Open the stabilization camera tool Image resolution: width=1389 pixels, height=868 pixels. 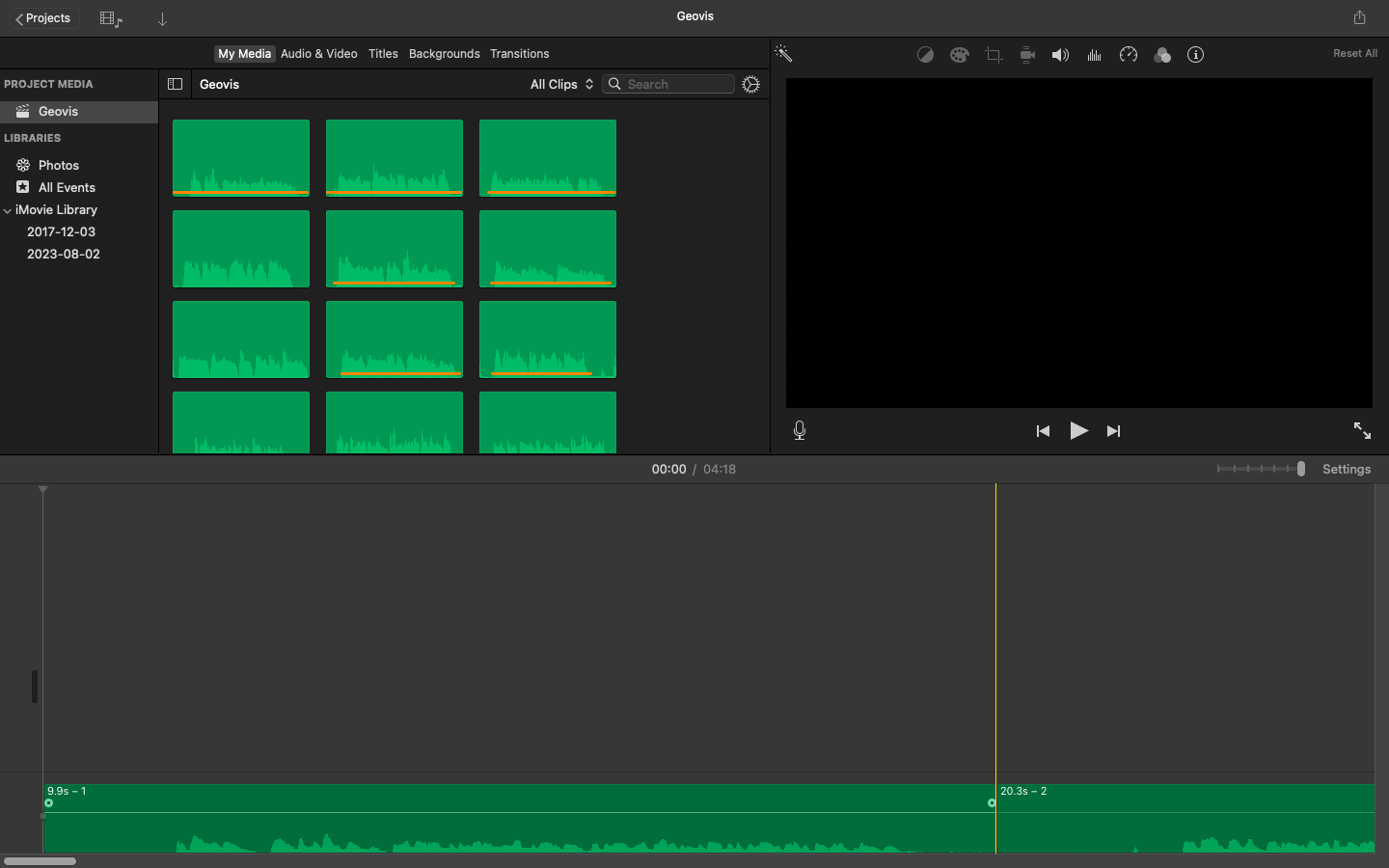[x=1027, y=55]
